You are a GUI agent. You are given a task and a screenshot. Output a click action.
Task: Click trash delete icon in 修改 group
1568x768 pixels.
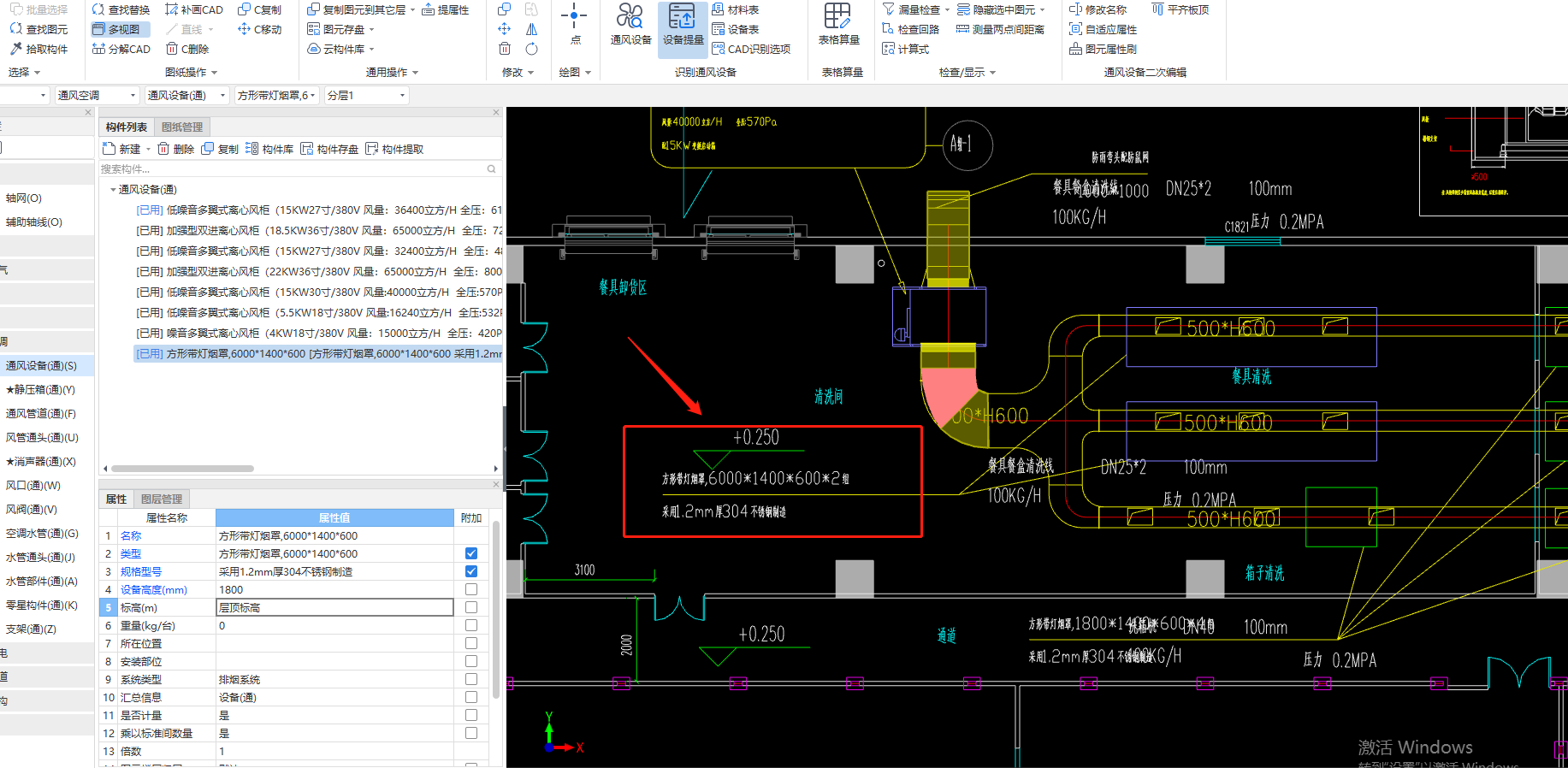505,49
